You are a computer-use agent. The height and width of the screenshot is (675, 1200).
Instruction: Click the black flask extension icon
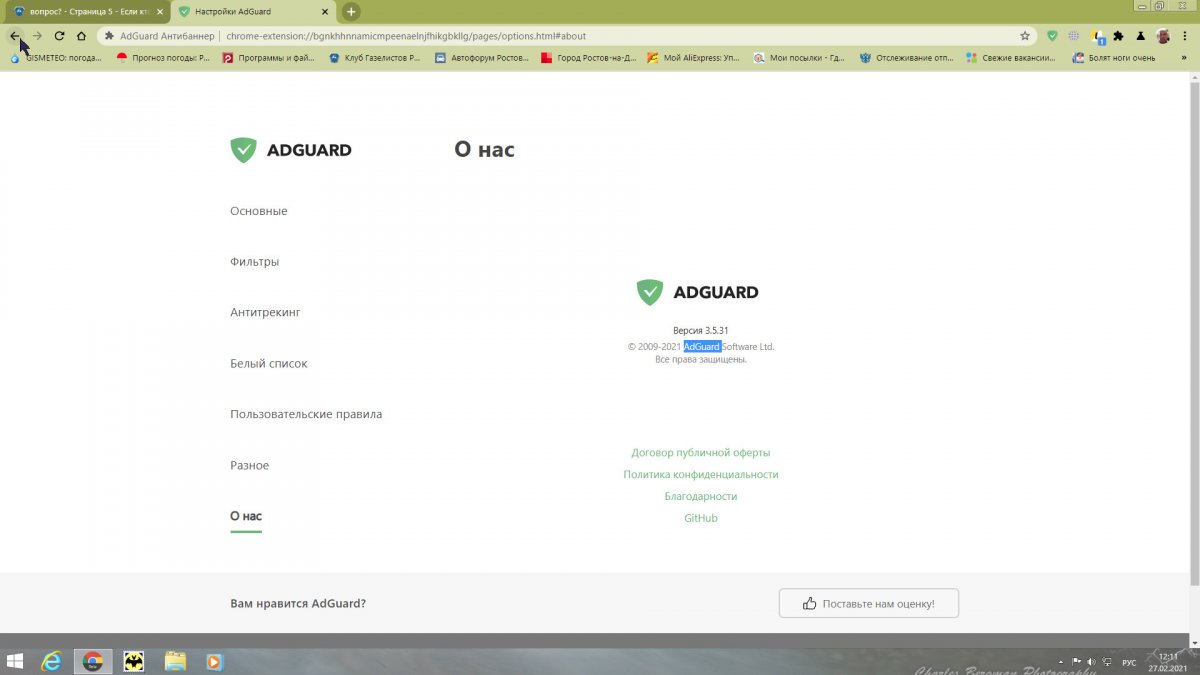1141,36
